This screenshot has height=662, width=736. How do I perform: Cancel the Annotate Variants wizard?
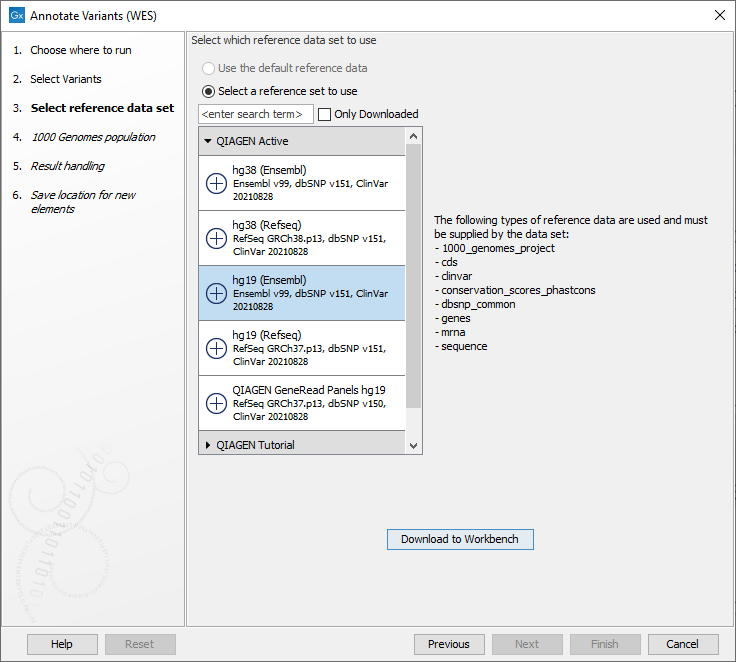[x=683, y=644]
